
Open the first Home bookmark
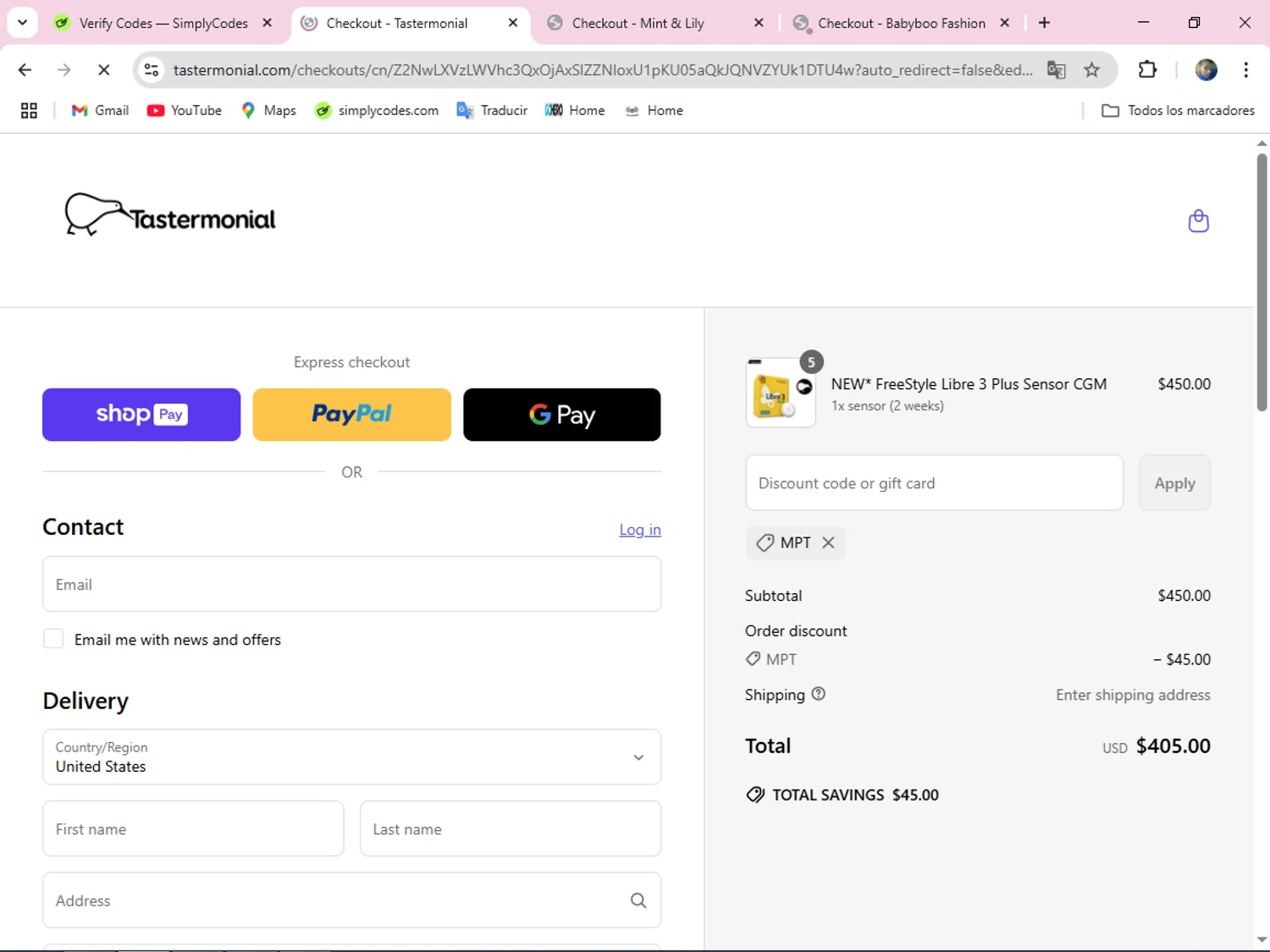tap(575, 110)
